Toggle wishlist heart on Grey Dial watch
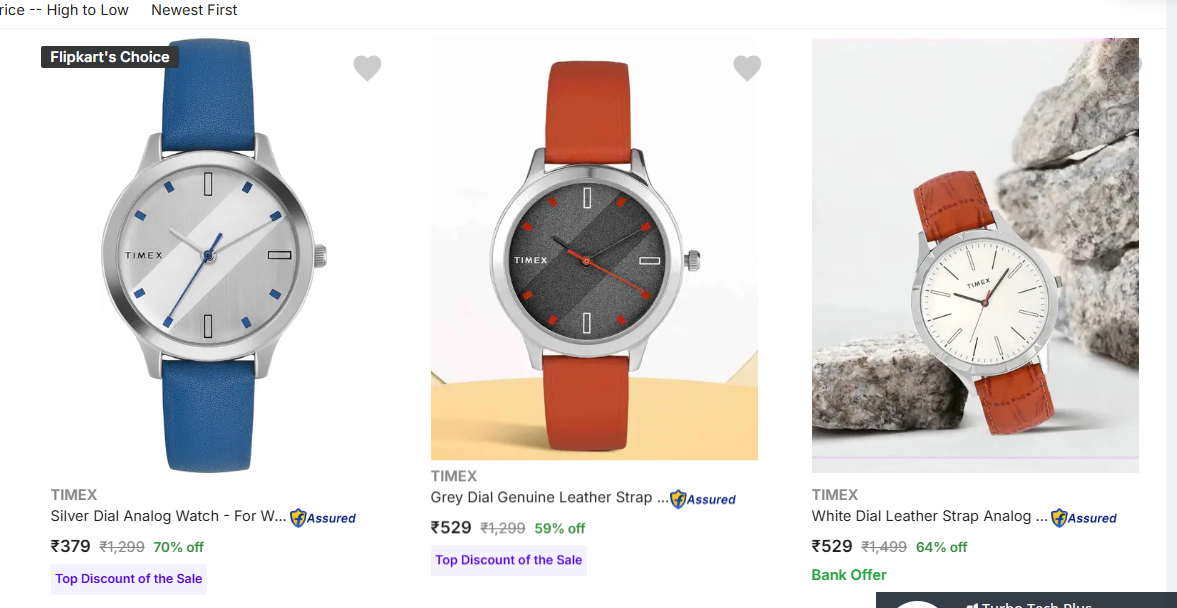 pos(747,68)
